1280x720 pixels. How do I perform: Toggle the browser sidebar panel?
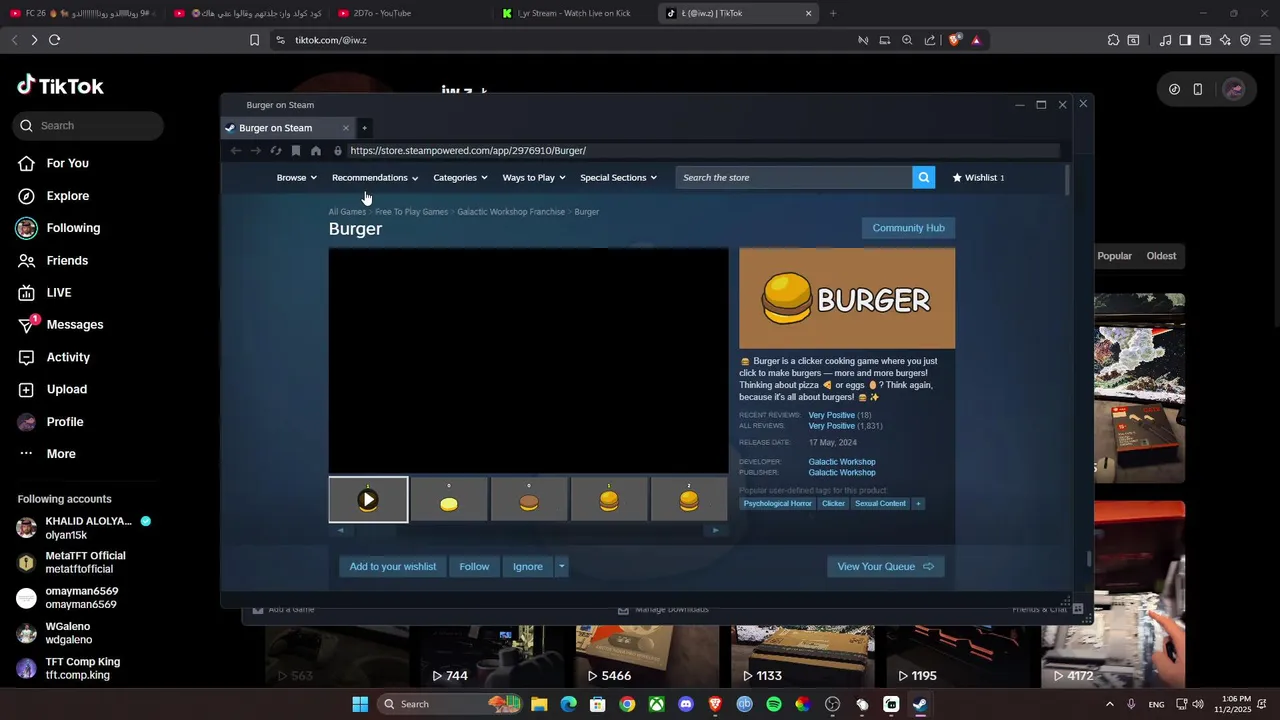coord(1185,40)
